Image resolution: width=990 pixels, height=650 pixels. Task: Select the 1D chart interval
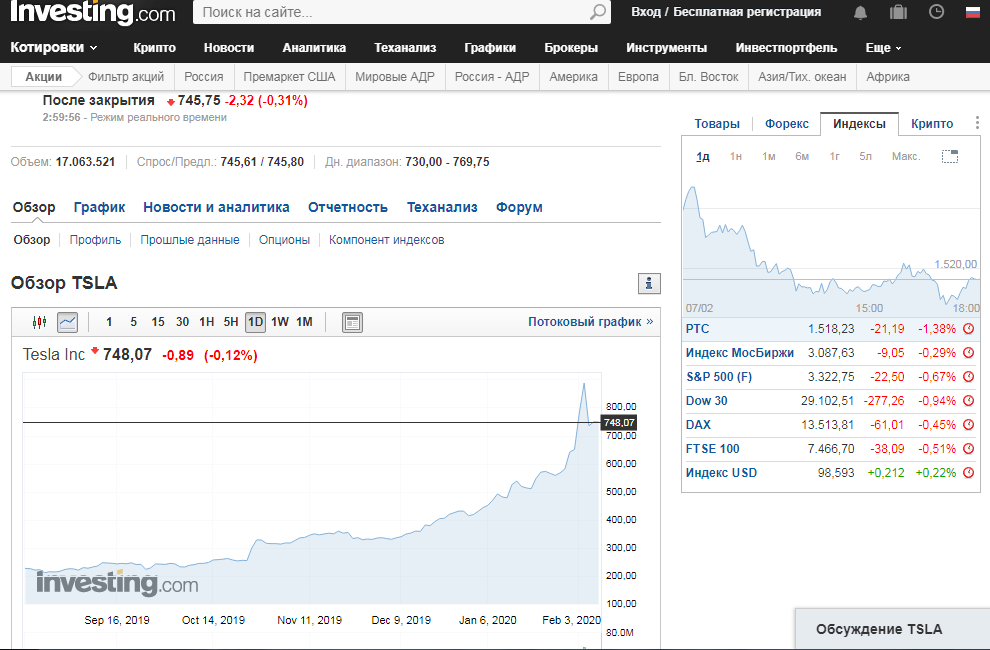point(255,322)
